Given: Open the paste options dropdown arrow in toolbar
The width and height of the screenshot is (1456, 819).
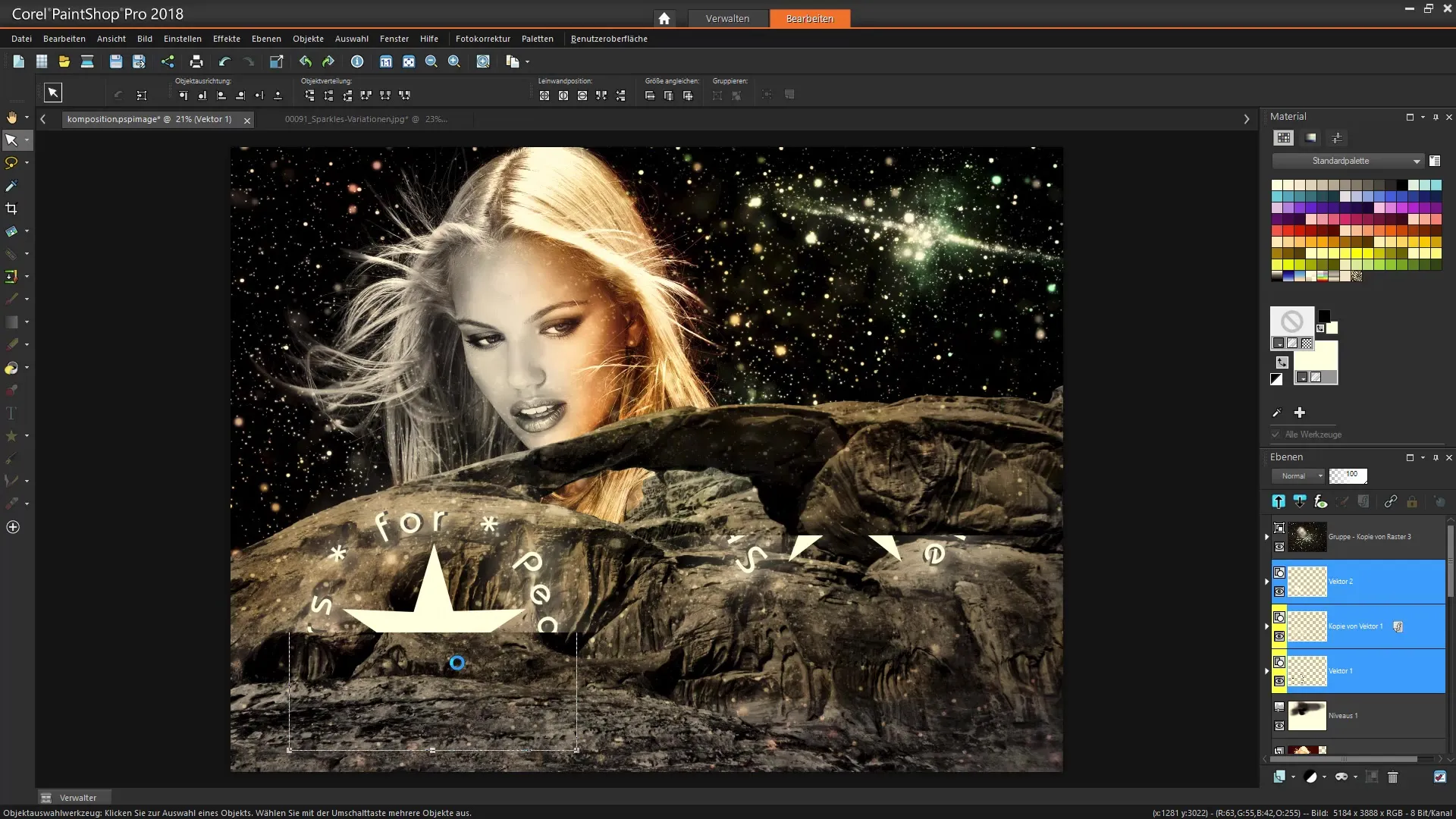Looking at the screenshot, I should coord(527,61).
